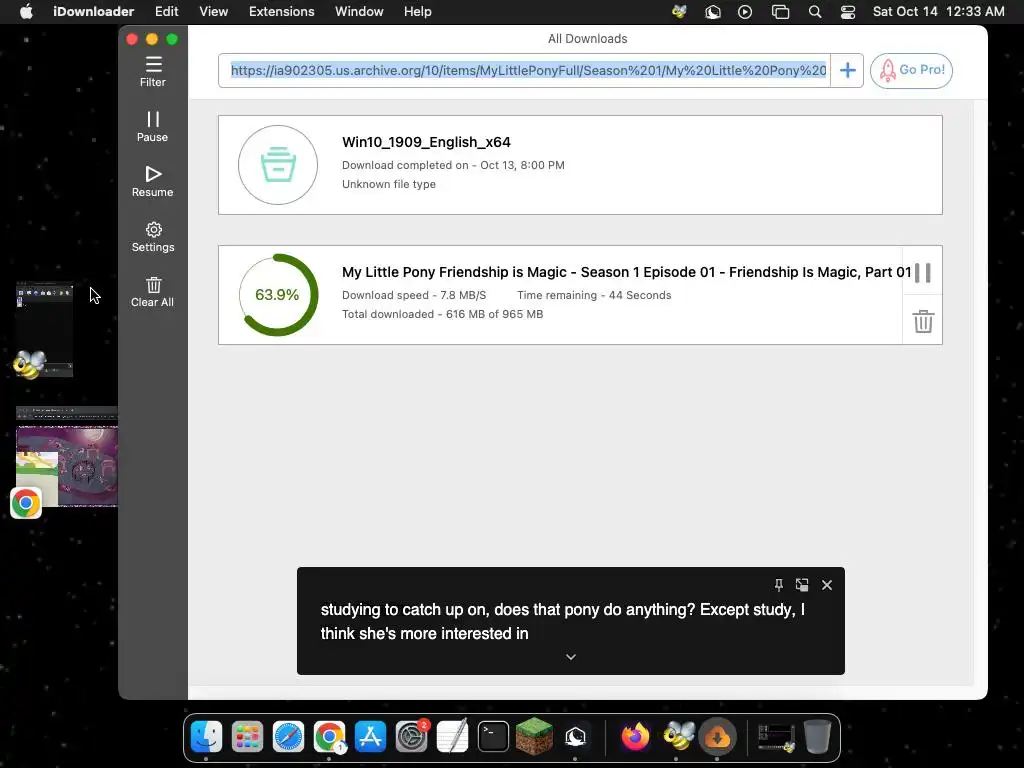This screenshot has width=1024, height=768.
Task: Select the Win10_1909_English_x64 title
Action: tap(426, 142)
